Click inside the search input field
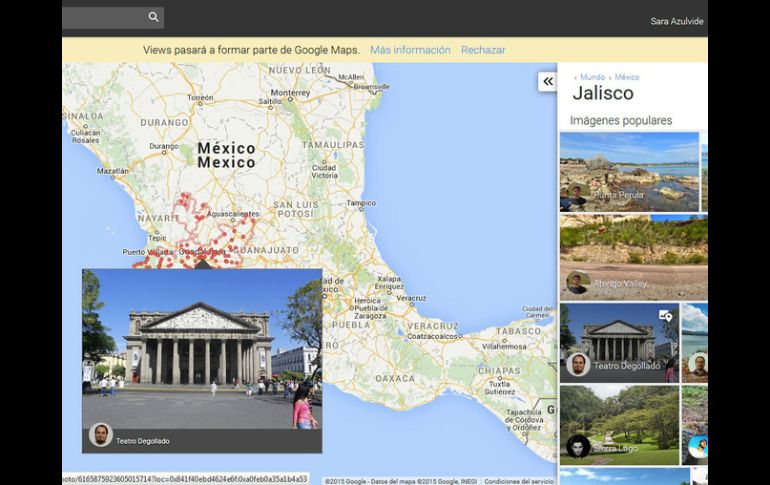Viewport: 770px width, 485px height. pyautogui.click(x=102, y=17)
